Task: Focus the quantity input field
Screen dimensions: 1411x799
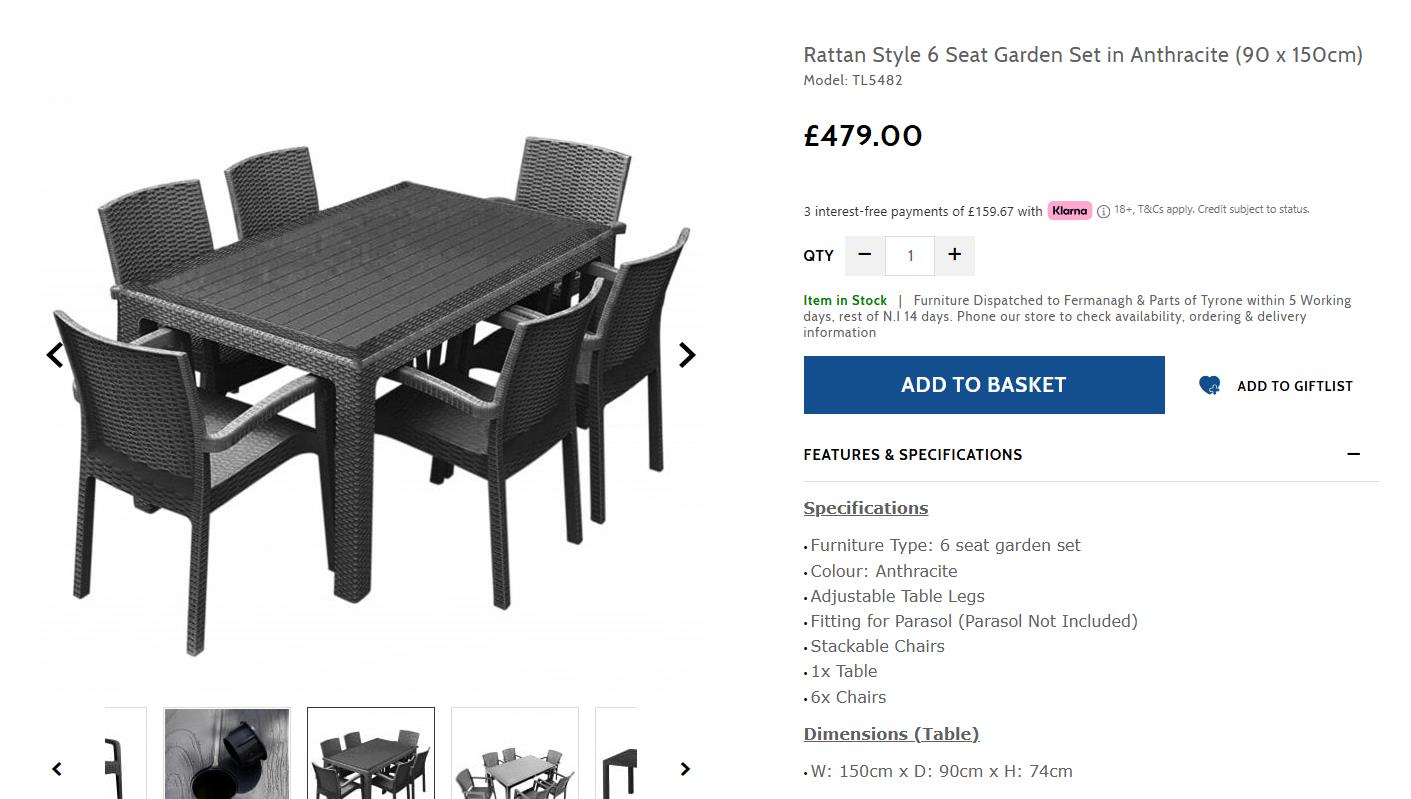Action: [x=910, y=256]
